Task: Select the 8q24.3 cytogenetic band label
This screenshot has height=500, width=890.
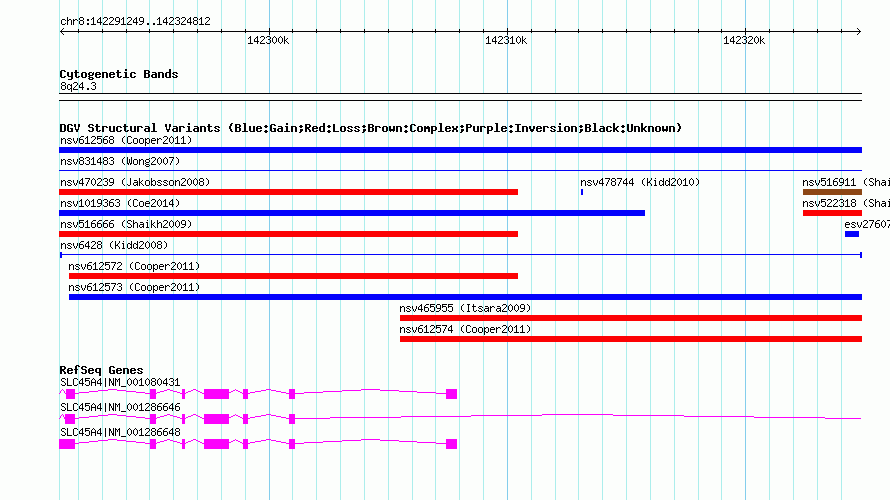Action: pos(78,87)
